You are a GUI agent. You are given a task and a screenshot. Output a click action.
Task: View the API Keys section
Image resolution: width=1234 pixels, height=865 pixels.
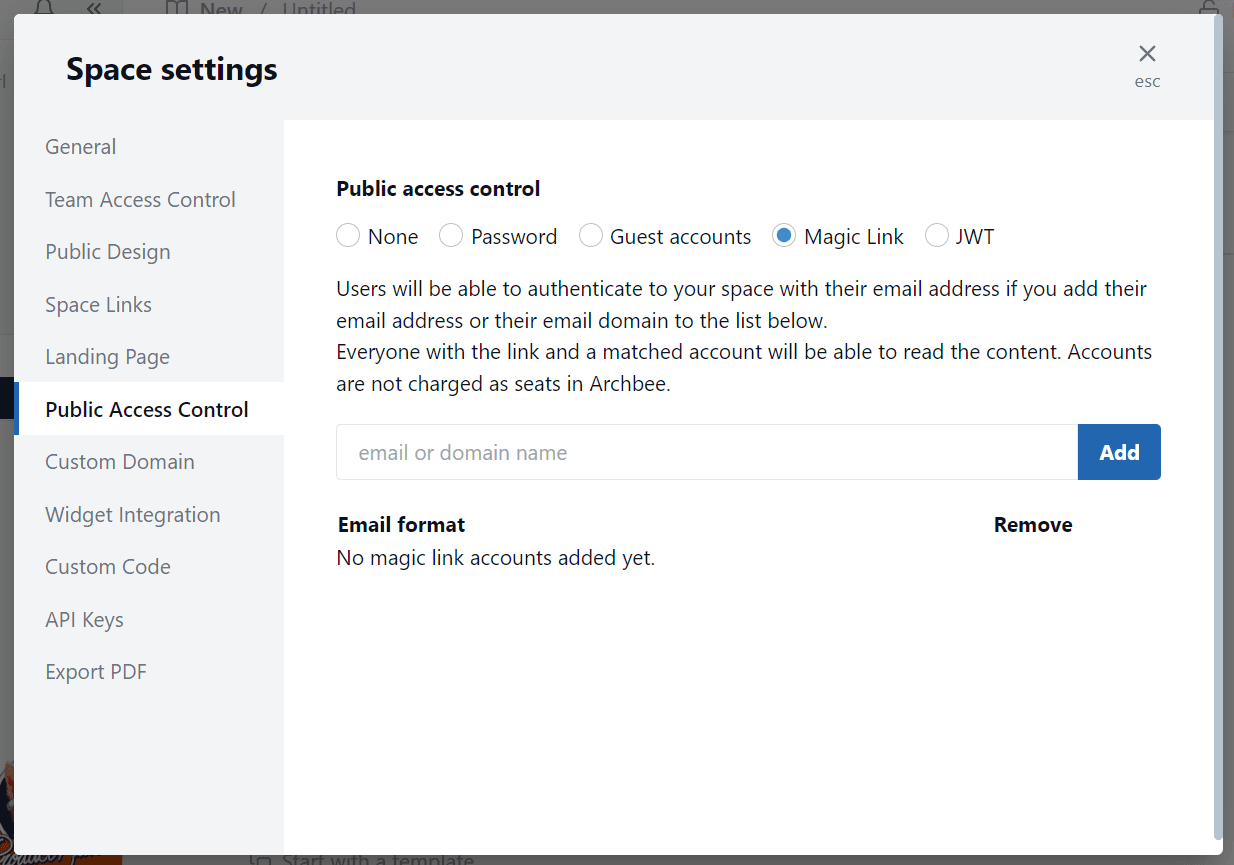[85, 620]
